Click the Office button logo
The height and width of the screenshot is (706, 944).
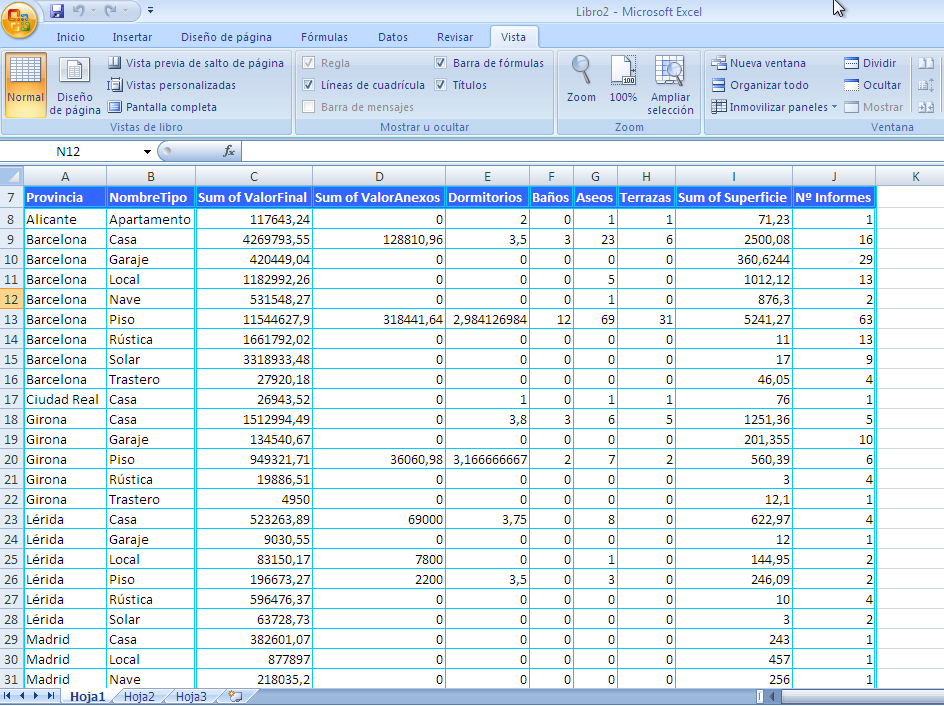20,20
